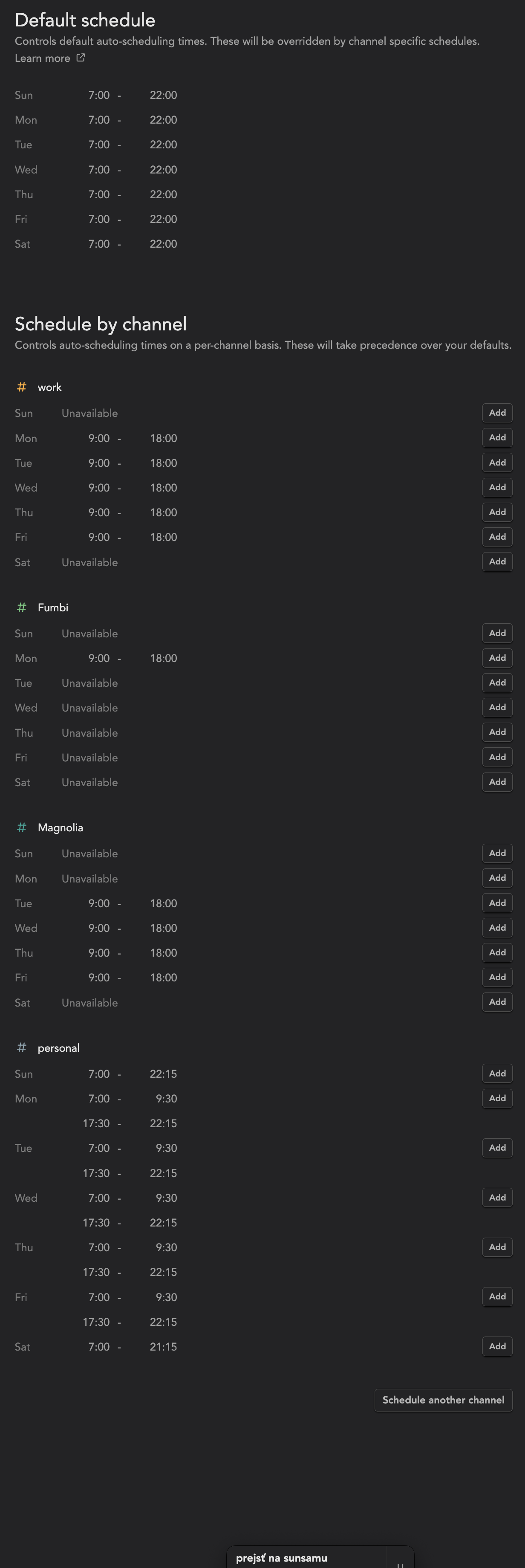
Task: Change work Friday end time 18:00
Action: (163, 538)
